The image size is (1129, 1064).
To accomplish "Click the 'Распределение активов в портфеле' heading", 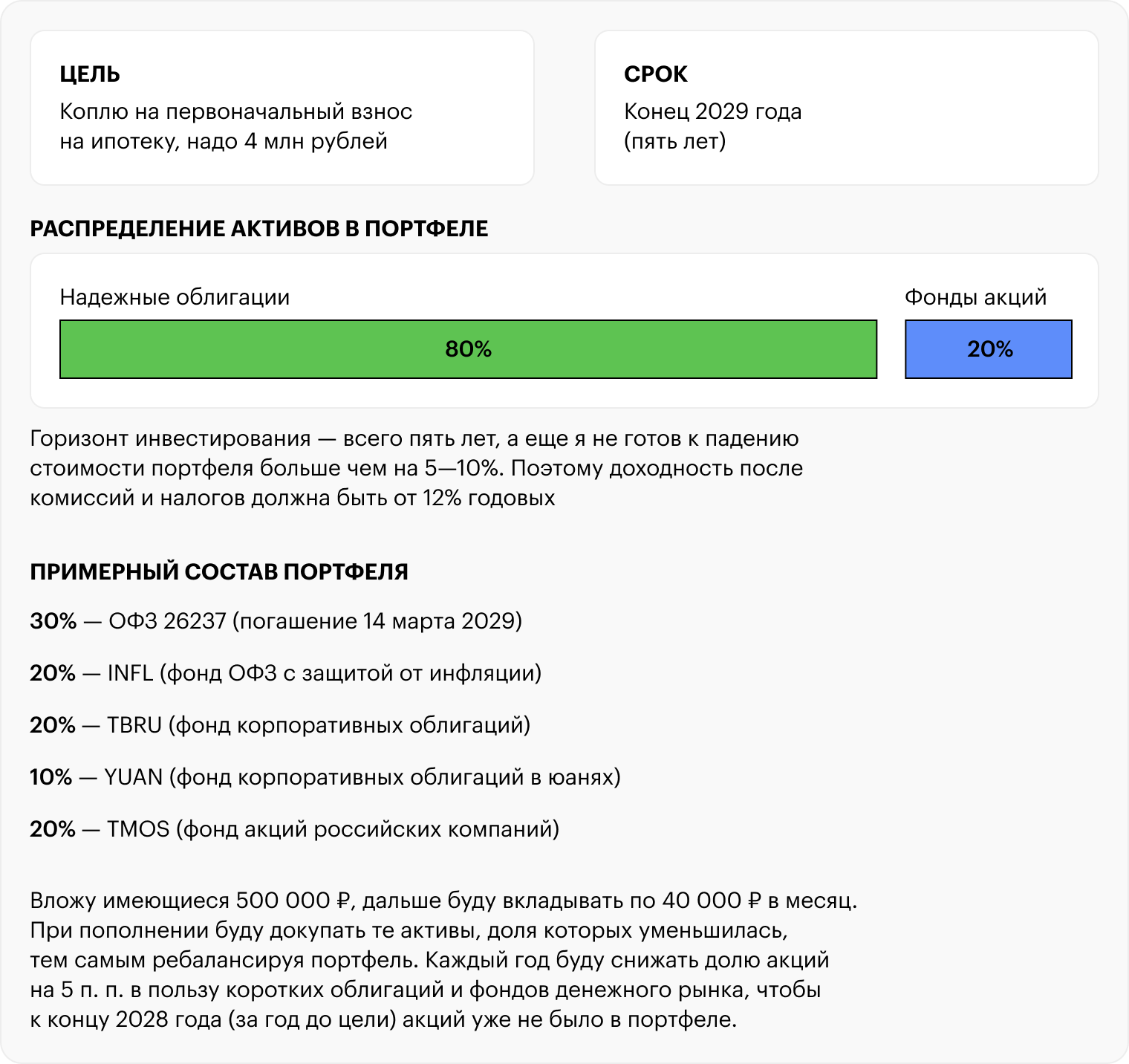I will pos(259,229).
